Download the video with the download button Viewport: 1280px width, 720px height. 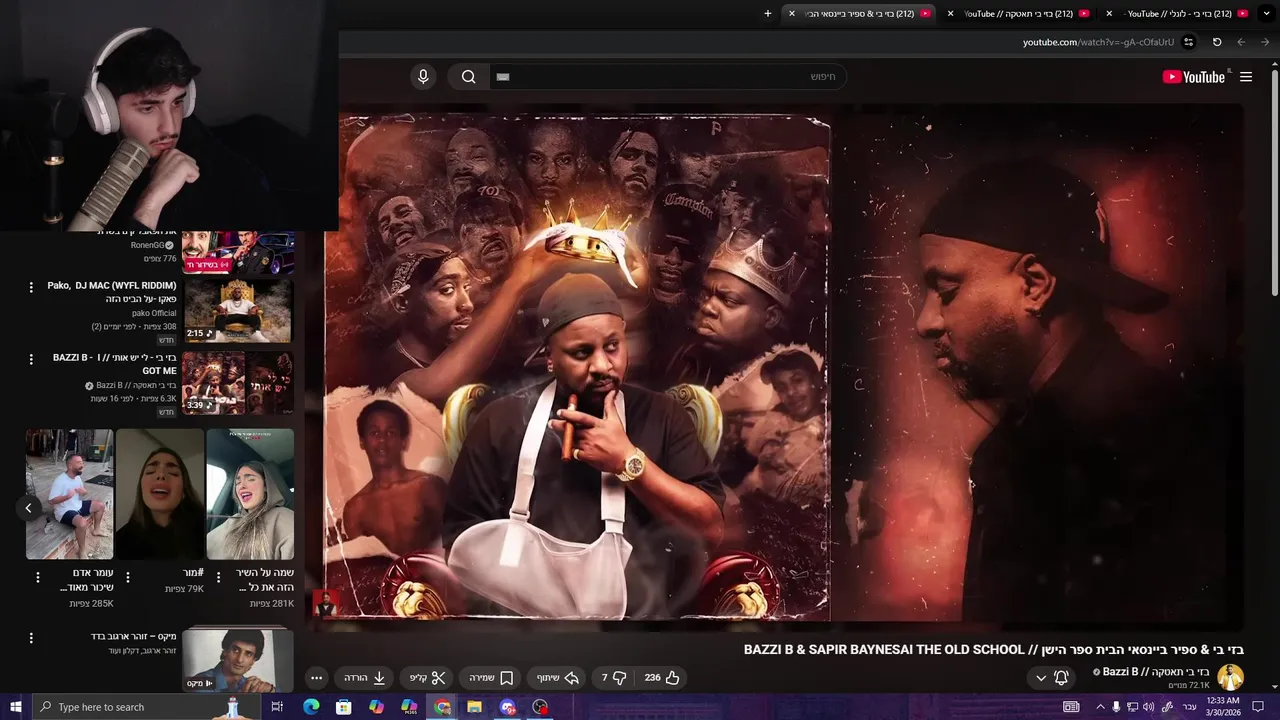click(x=365, y=678)
